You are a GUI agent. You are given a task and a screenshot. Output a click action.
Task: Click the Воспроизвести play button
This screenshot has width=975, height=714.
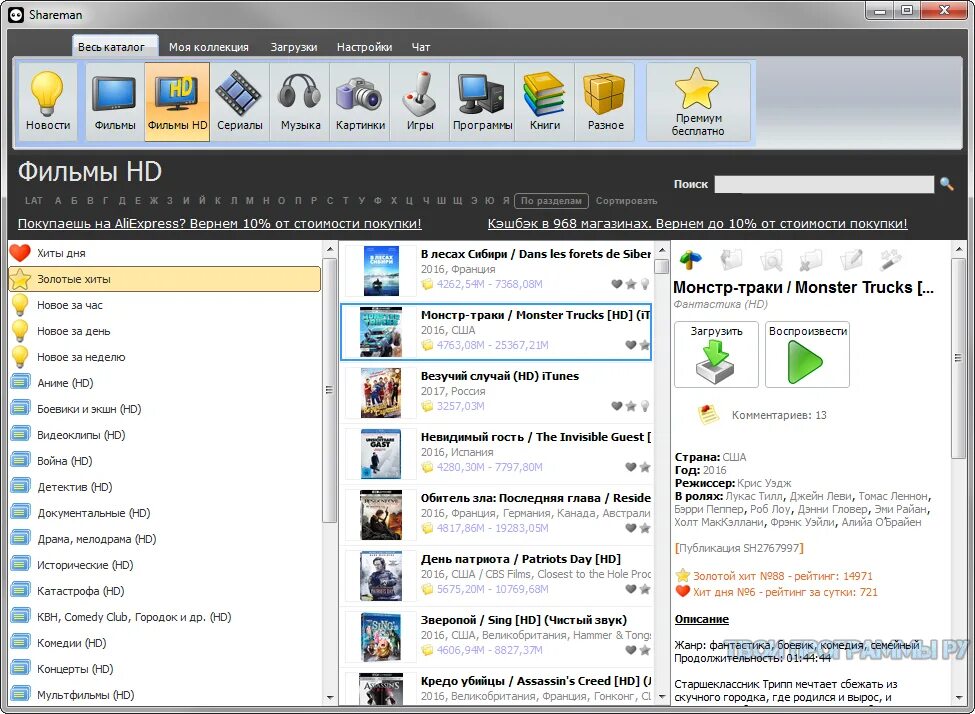[x=807, y=355]
